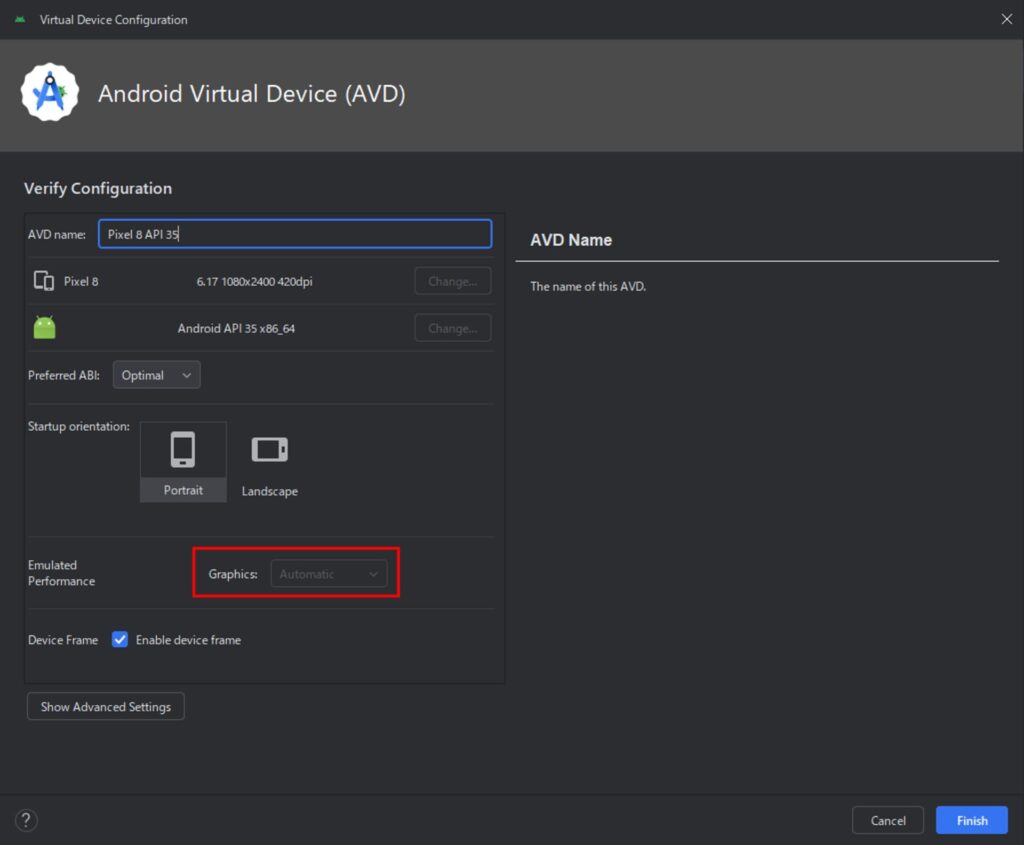Click the Enable device frame label text
This screenshot has height=845, width=1024.
tap(188, 640)
